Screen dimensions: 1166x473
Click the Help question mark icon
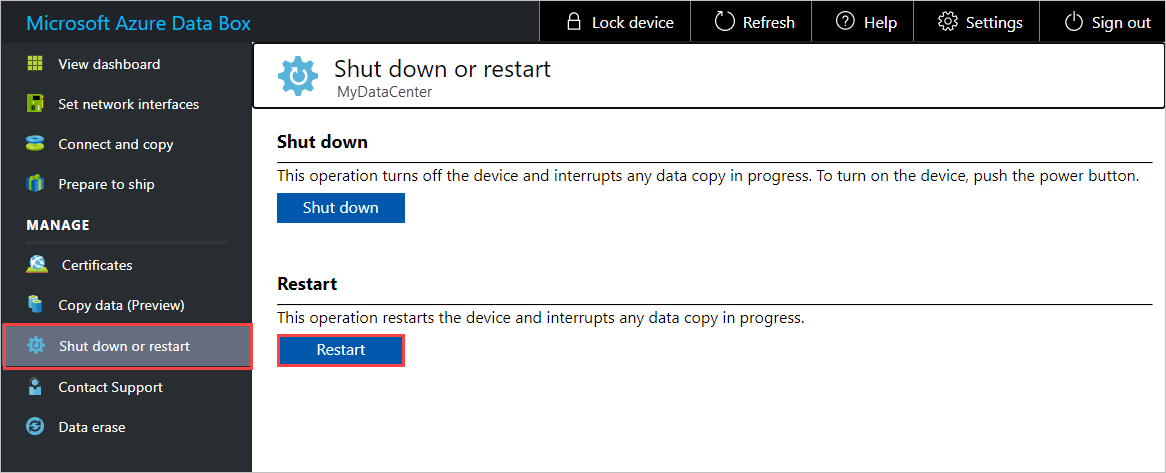tap(846, 22)
